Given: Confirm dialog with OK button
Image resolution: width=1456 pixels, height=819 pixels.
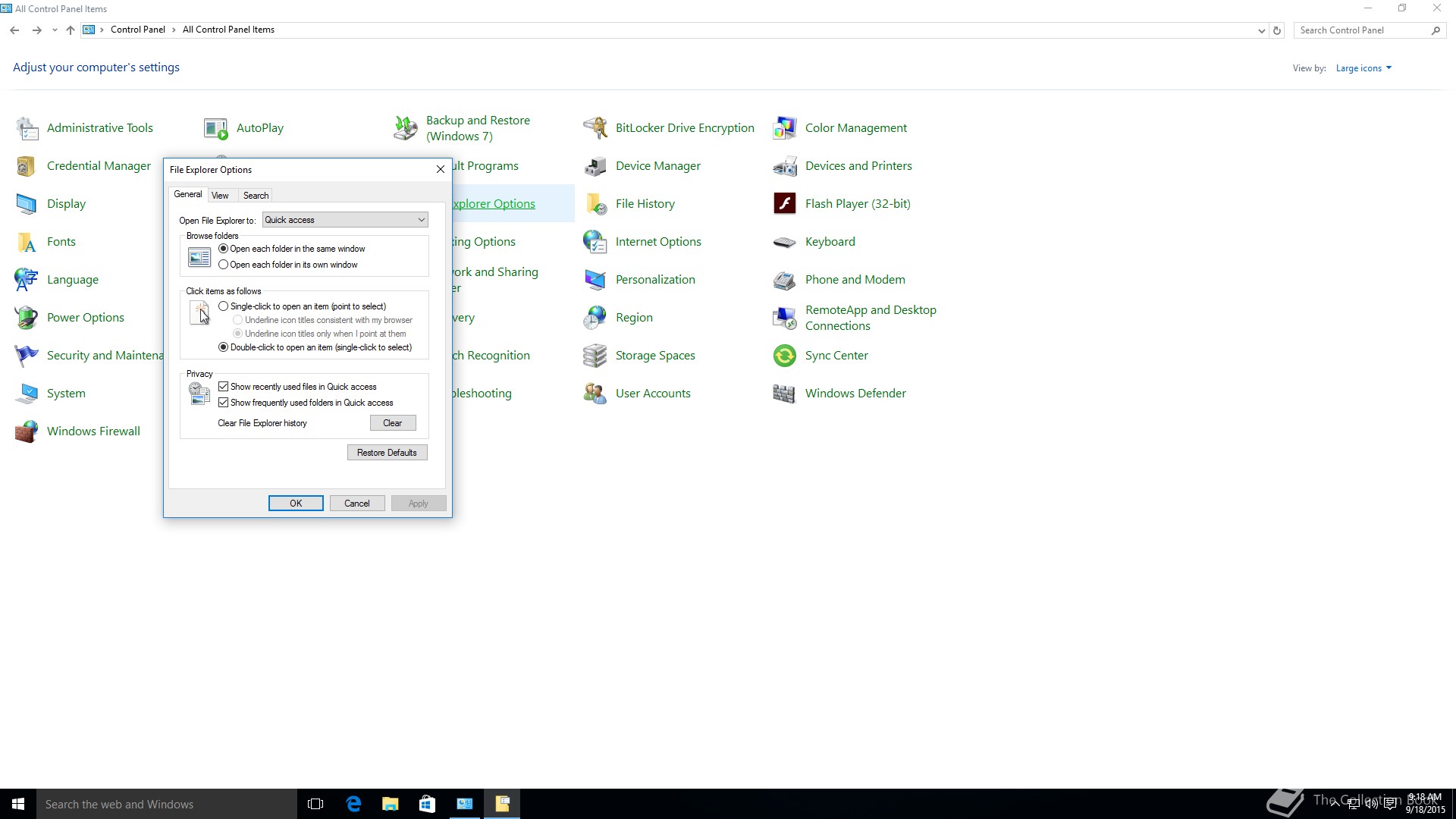Looking at the screenshot, I should pos(296,504).
